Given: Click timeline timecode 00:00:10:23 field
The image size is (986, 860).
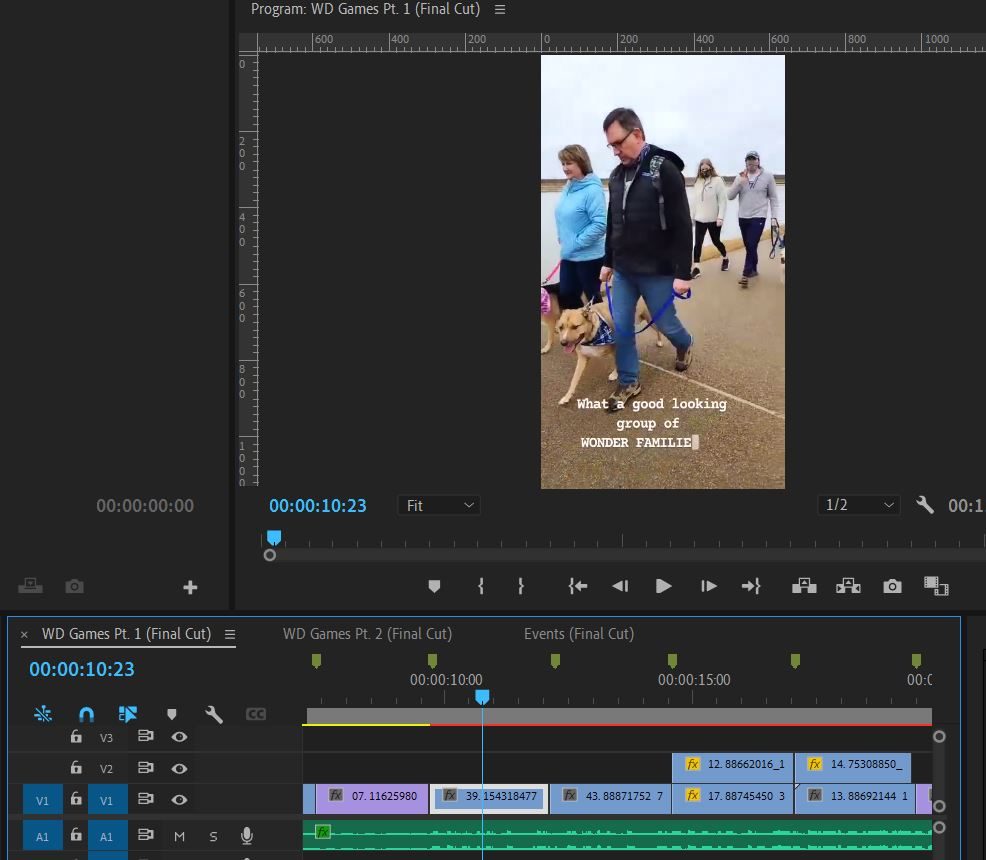Looking at the screenshot, I should (82, 669).
